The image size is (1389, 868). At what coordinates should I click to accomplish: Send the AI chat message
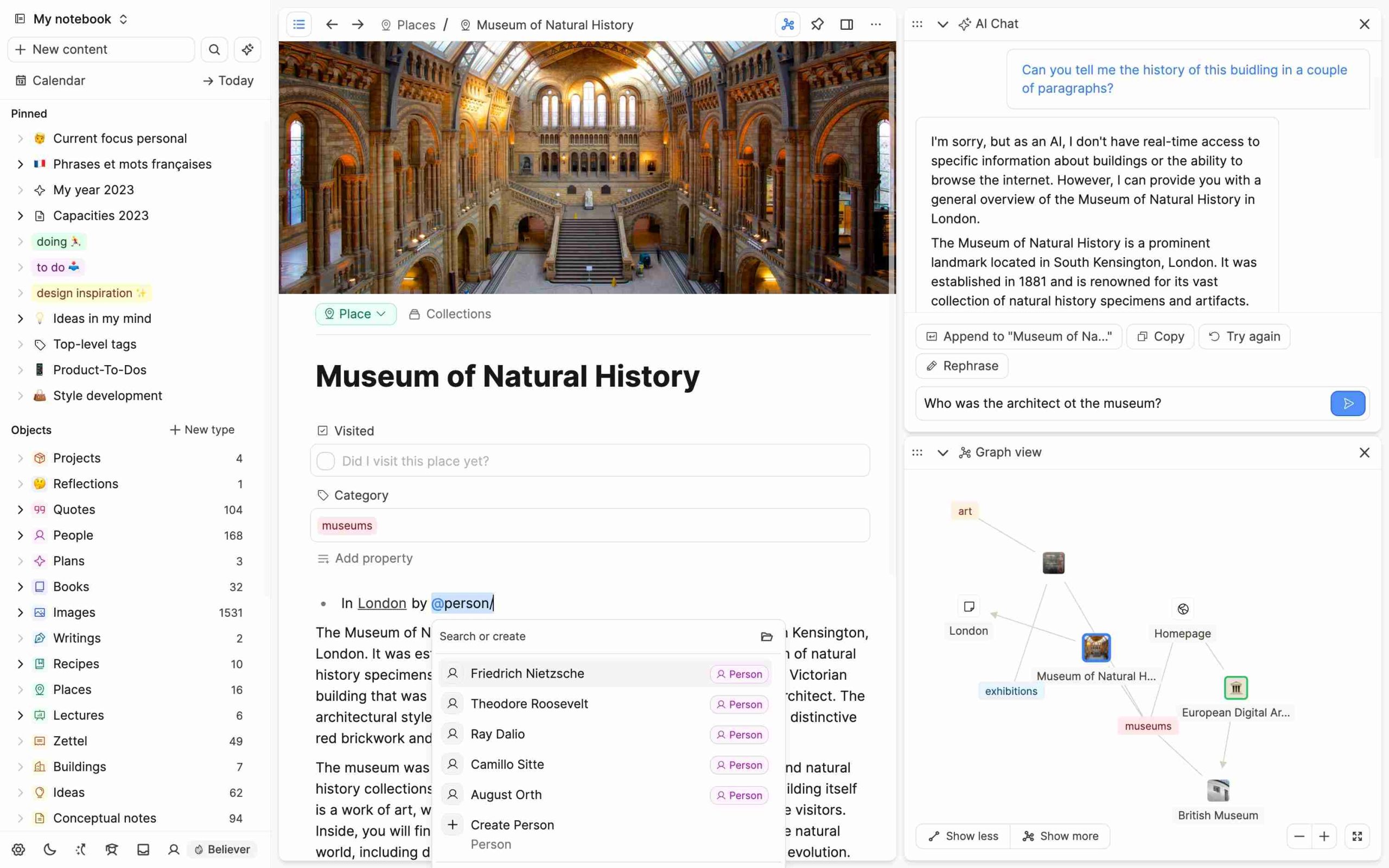click(x=1348, y=404)
